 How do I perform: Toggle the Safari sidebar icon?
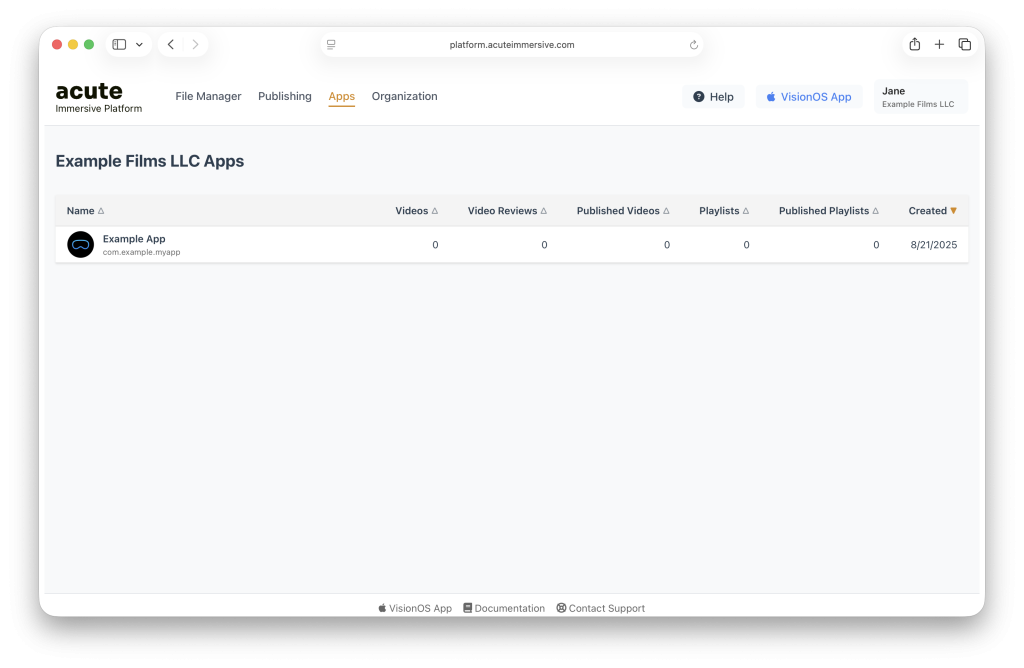[x=119, y=45]
